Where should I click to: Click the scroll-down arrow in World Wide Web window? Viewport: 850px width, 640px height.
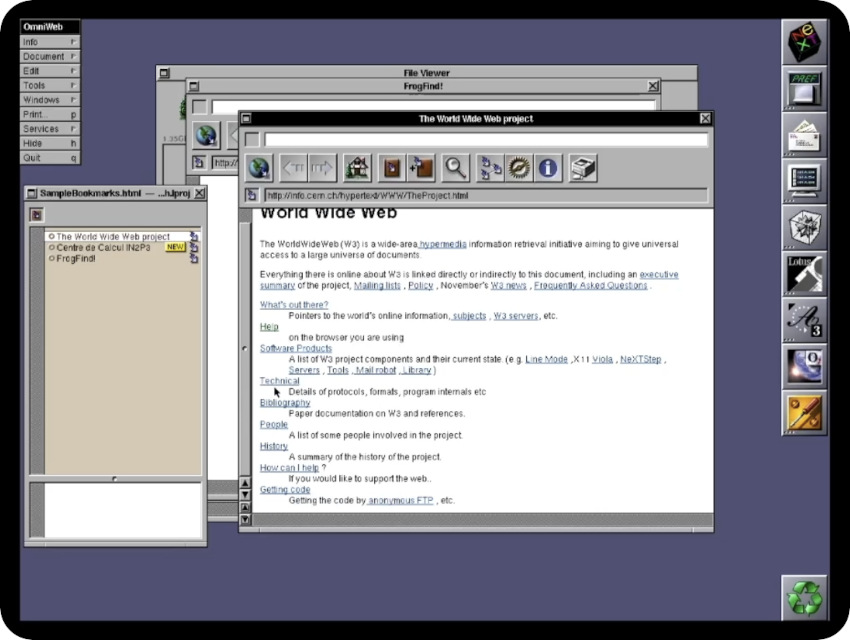pyautogui.click(x=245, y=494)
